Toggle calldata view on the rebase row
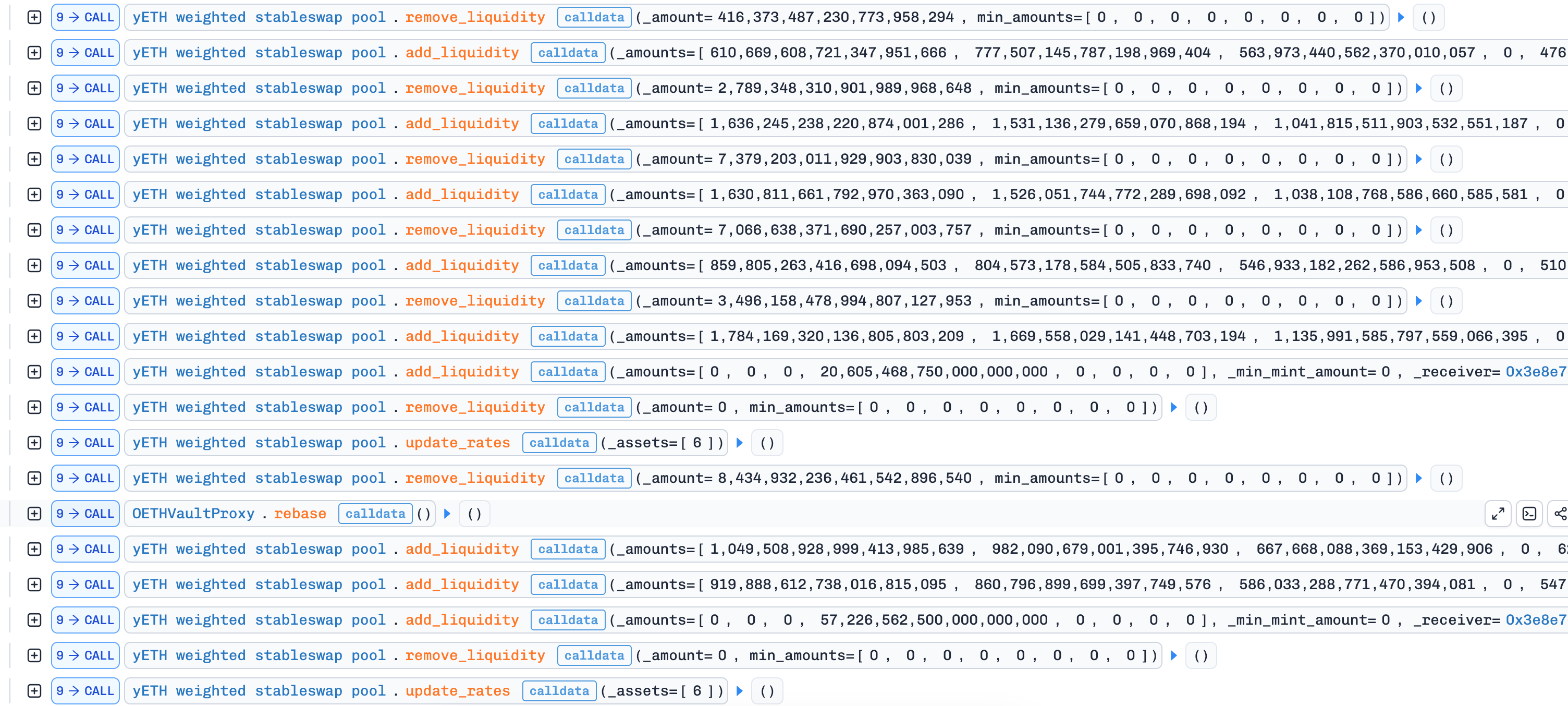Screen dimensions: 1568x706 (x=375, y=514)
